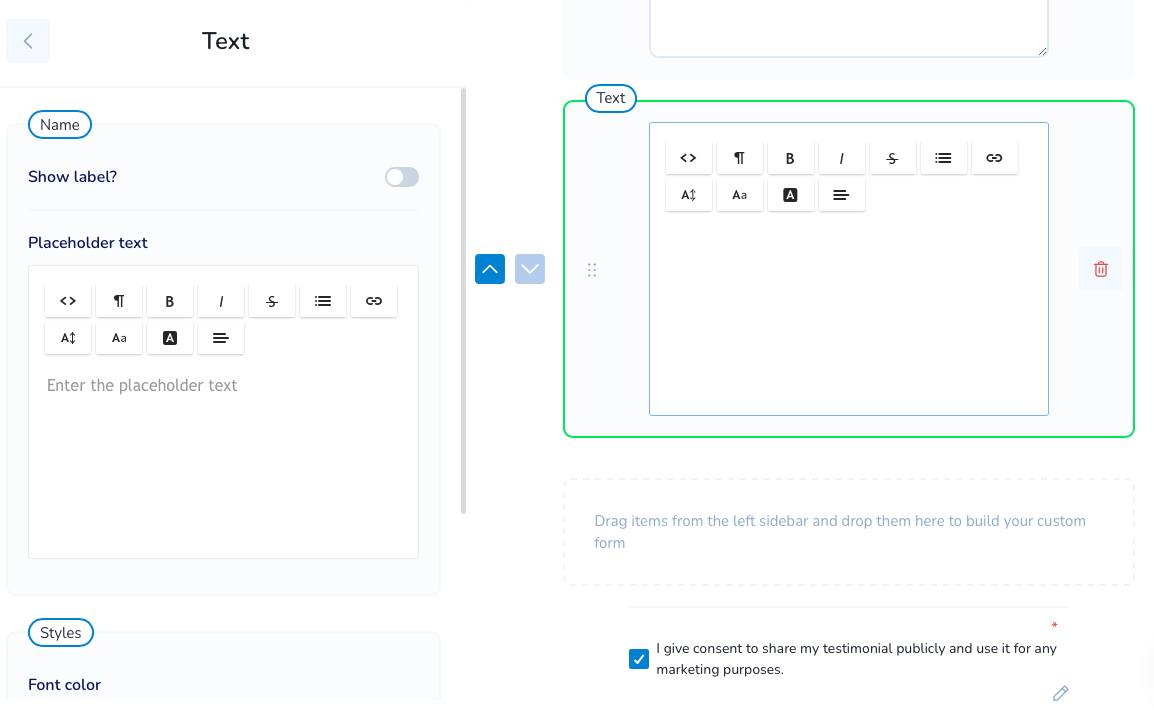Click the Styles section label

pos(60,633)
